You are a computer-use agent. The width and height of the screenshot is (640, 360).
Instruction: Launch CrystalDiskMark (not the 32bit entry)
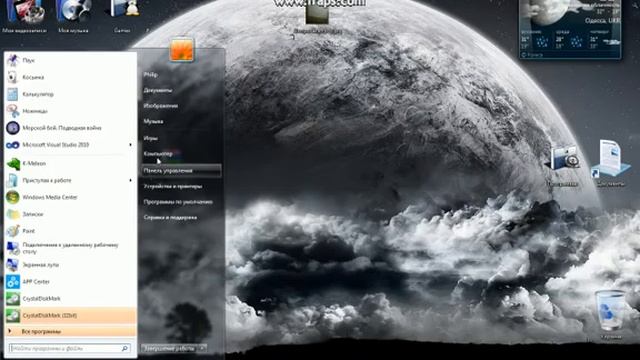[x=70, y=298]
